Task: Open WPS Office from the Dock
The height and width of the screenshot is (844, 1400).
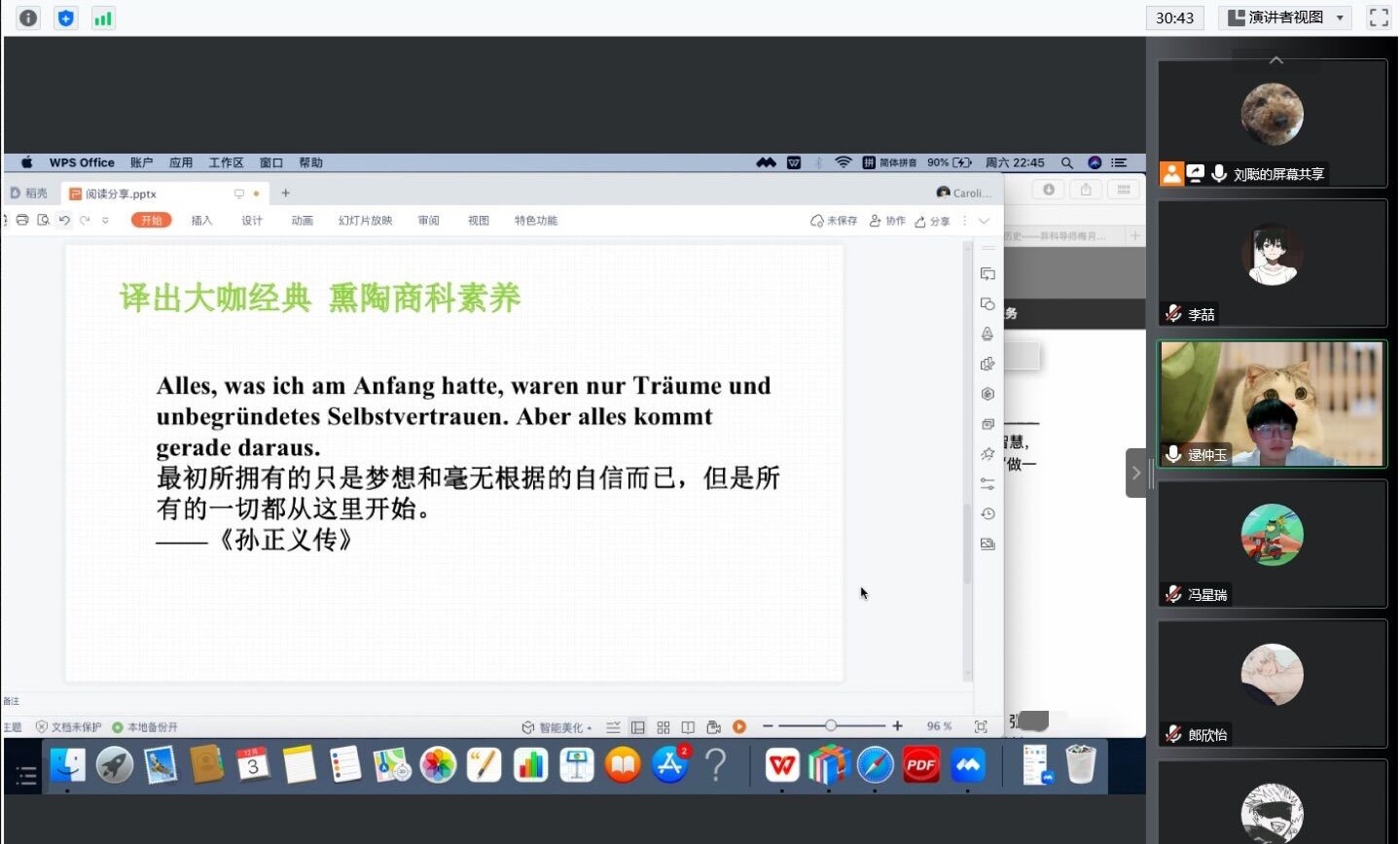Action: 781,766
